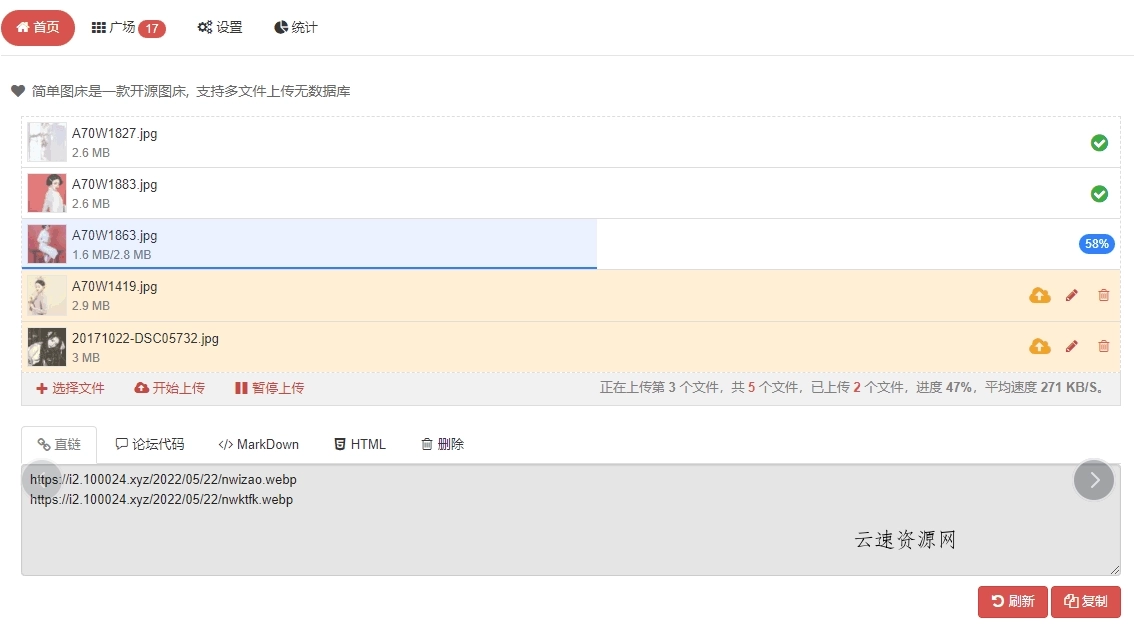Image resolution: width=1134 pixels, height=632 pixels.
Task: Click the 58% upload progress indicator
Action: tap(1096, 243)
